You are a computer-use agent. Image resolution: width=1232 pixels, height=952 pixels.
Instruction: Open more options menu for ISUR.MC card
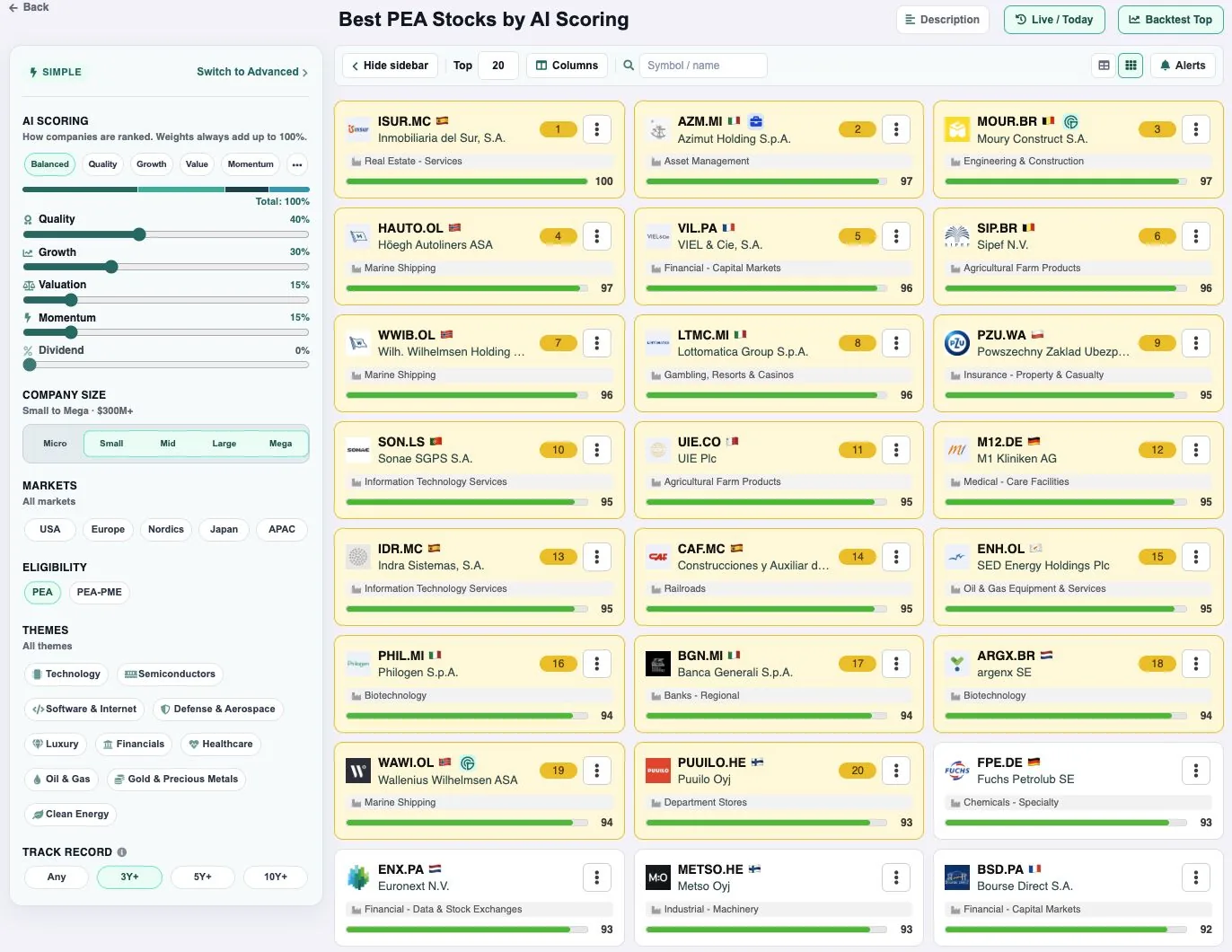tap(597, 129)
